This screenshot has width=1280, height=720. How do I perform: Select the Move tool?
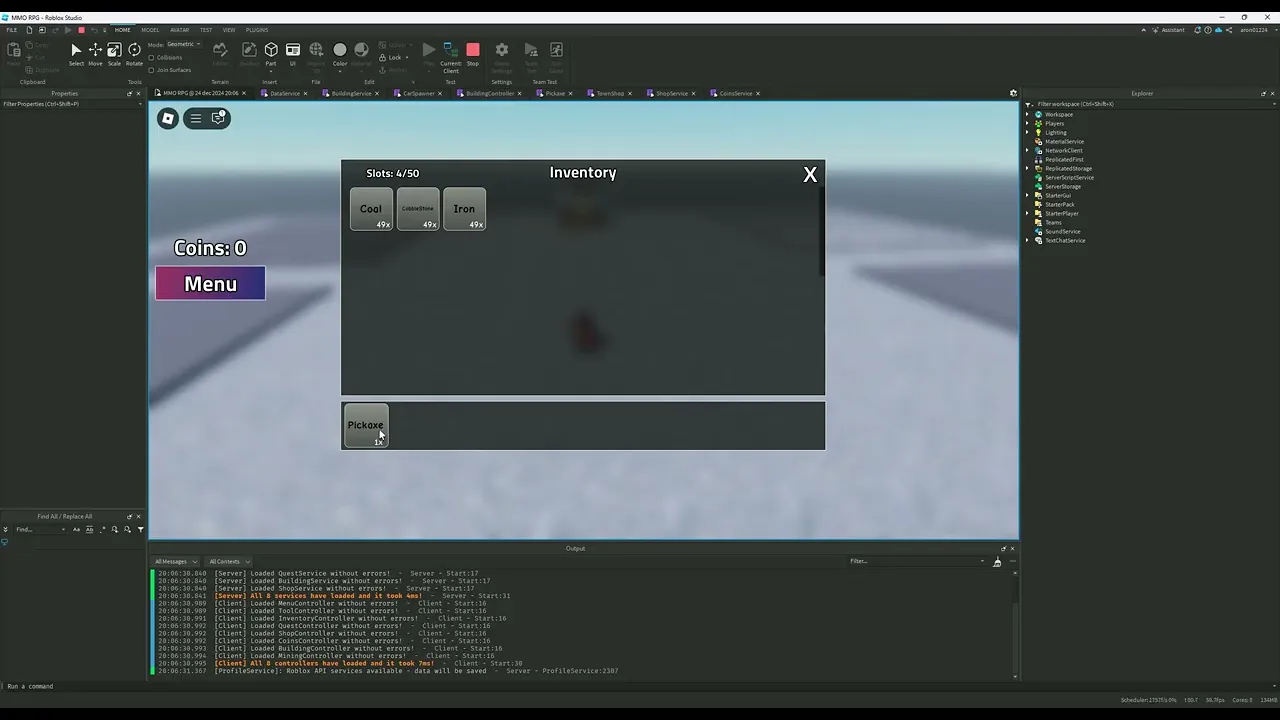(95, 54)
